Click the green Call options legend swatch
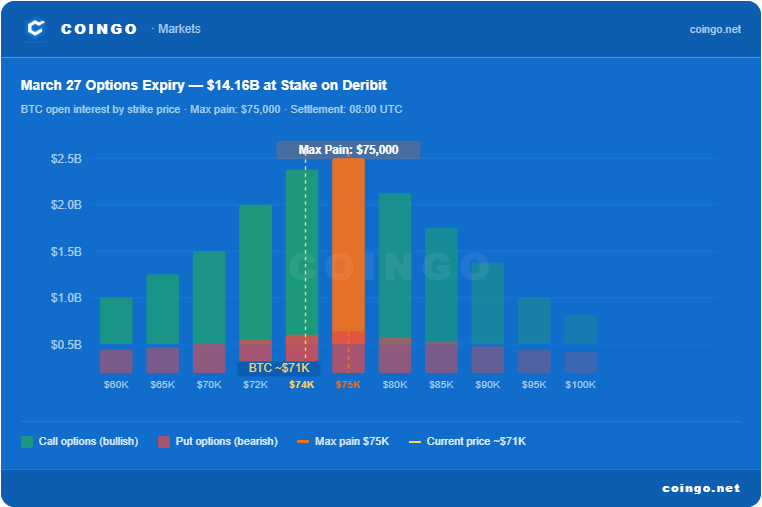Viewport: 762px width, 507px height. coord(27,441)
